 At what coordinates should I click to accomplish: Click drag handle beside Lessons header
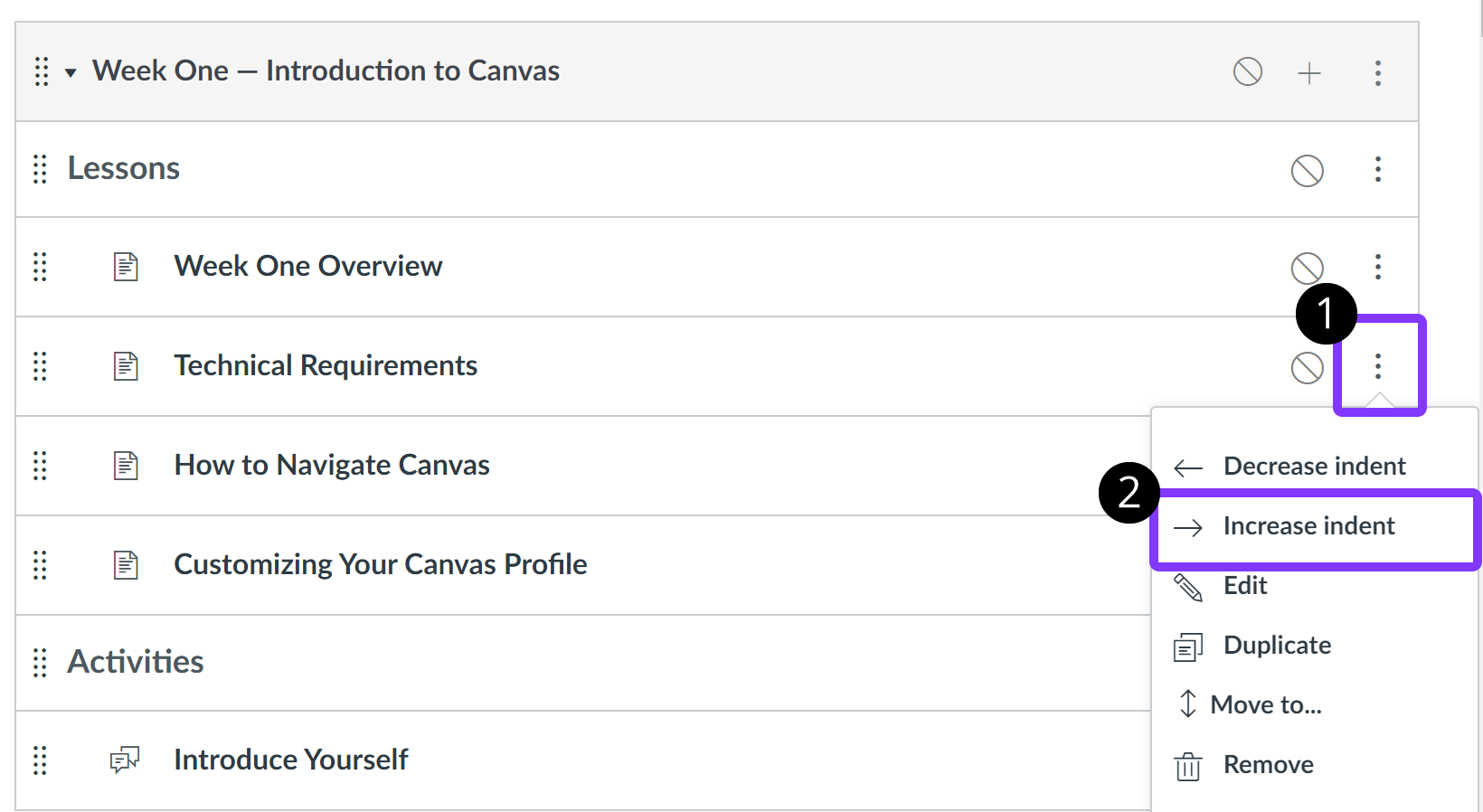(40, 169)
